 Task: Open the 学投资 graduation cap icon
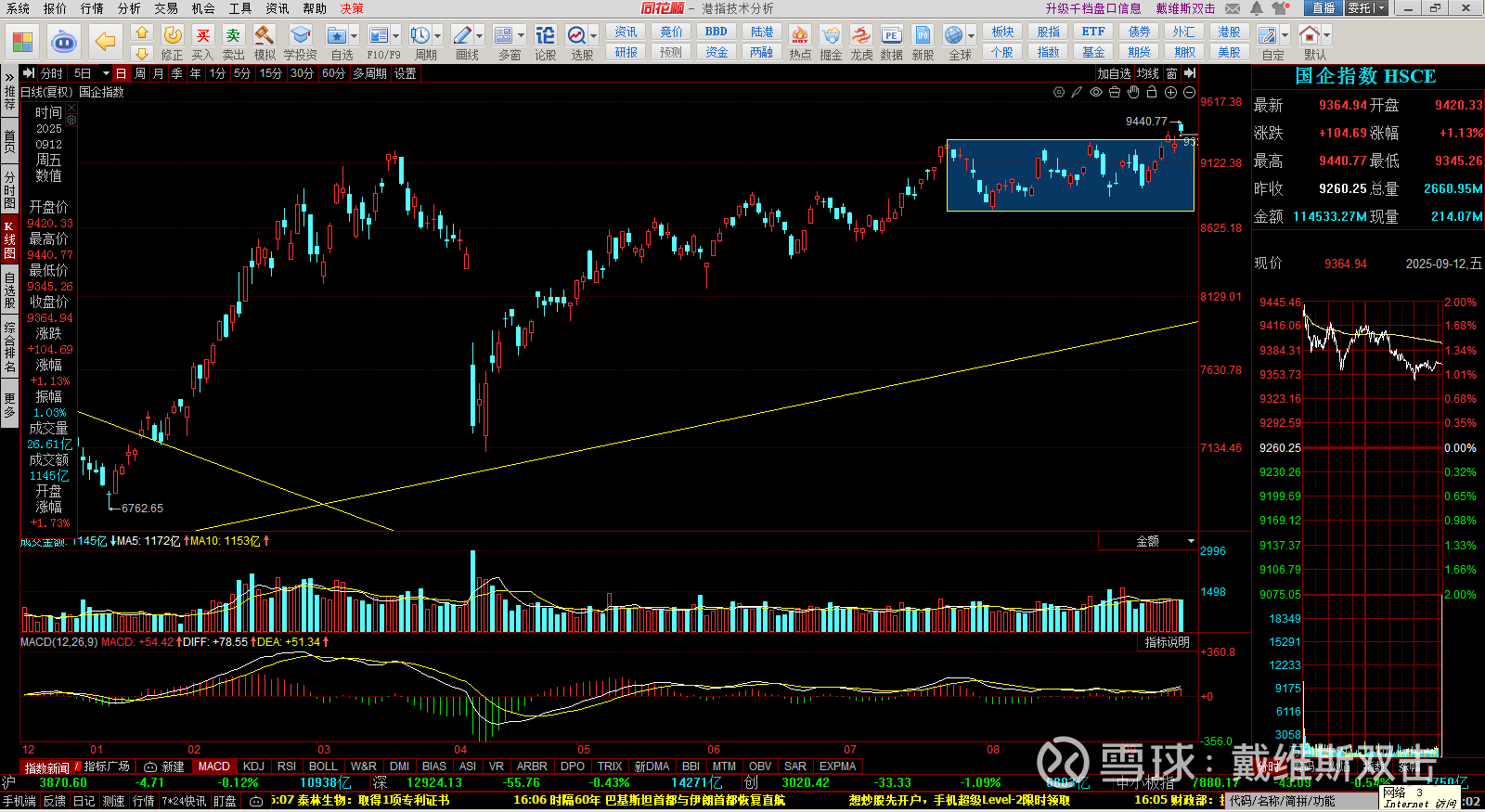point(300,36)
